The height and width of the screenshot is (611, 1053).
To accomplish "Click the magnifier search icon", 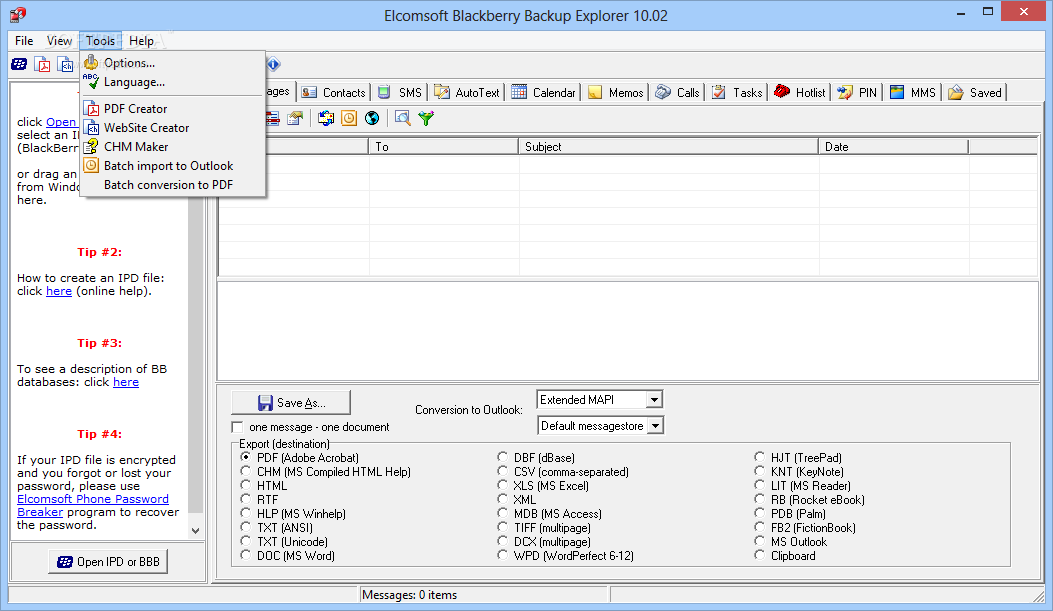I will (402, 118).
